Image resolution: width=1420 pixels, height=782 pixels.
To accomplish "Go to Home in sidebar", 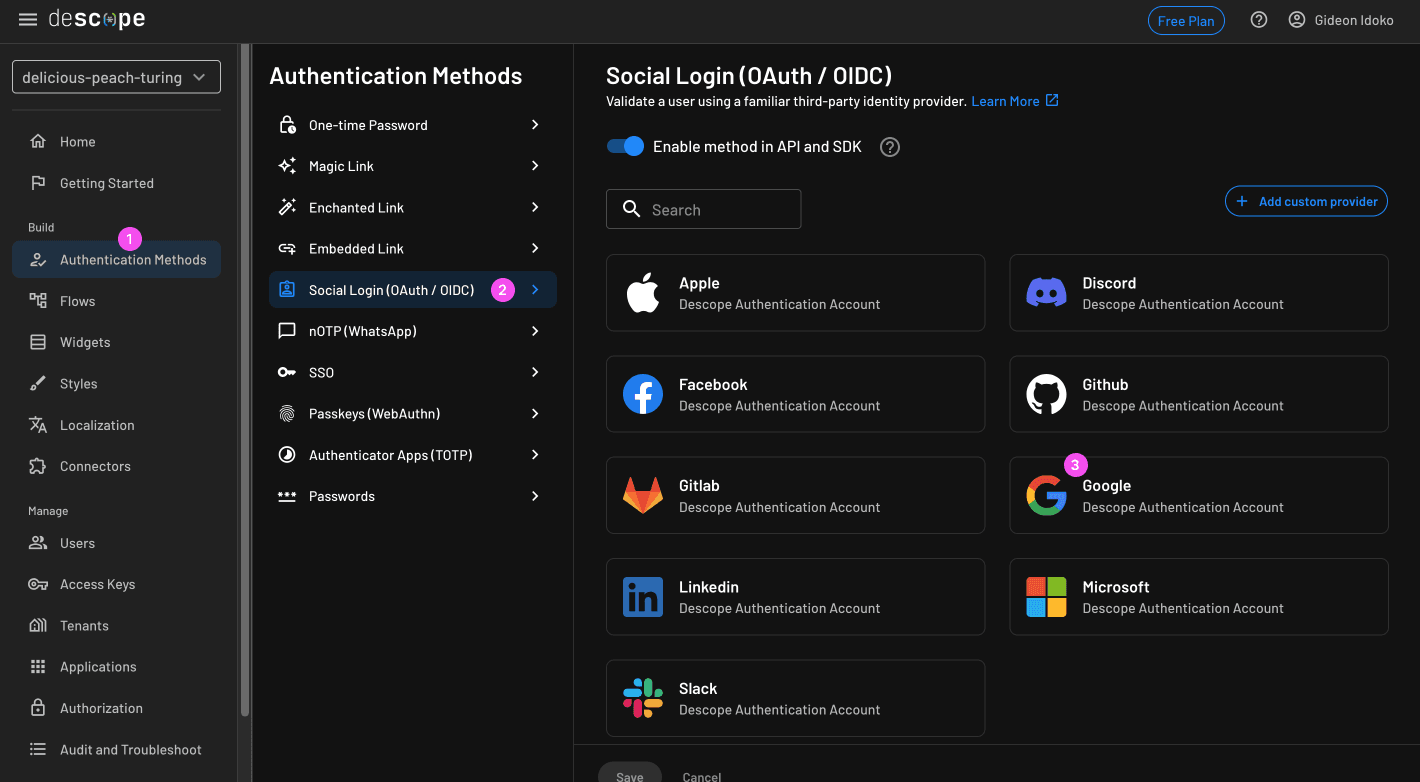I will 116,141.
